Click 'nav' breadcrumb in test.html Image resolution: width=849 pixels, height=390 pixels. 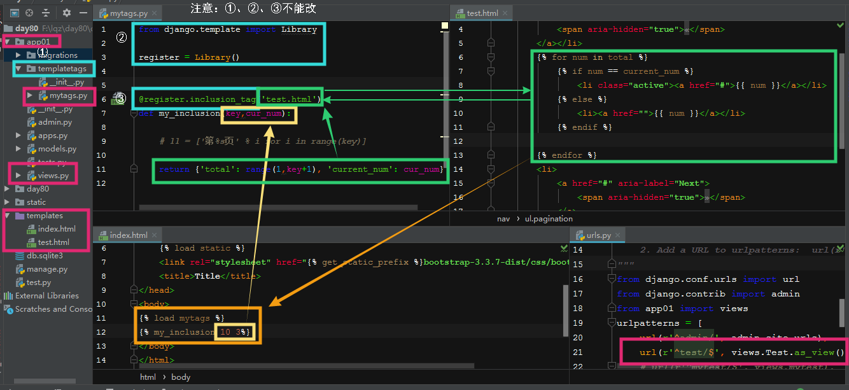click(x=504, y=219)
